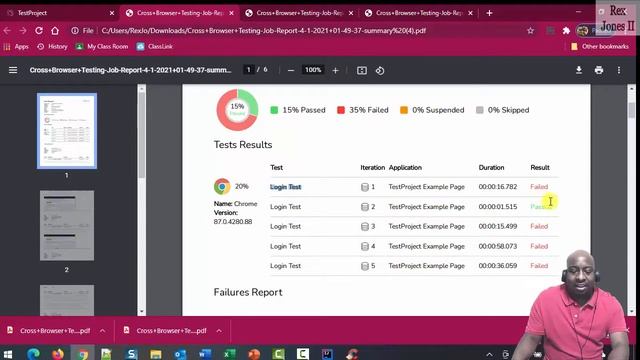
Task: Click iteration 3 database icon
Action: pos(364,227)
